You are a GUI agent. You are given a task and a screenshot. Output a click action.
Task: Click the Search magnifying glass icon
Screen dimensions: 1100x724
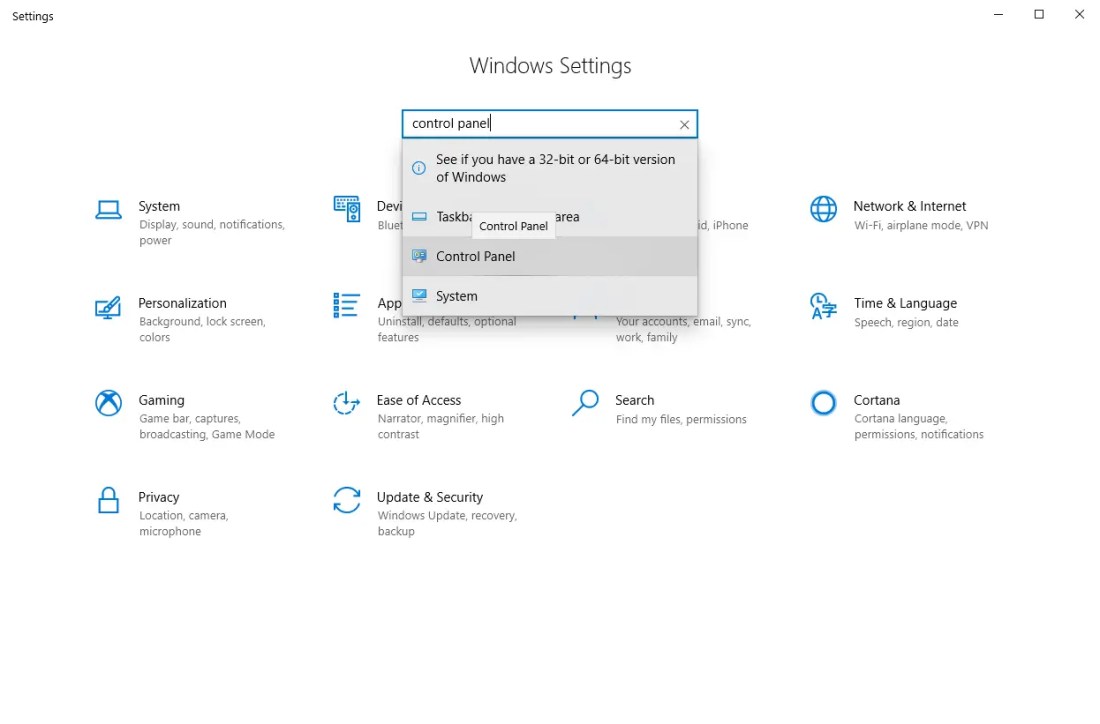tap(585, 403)
